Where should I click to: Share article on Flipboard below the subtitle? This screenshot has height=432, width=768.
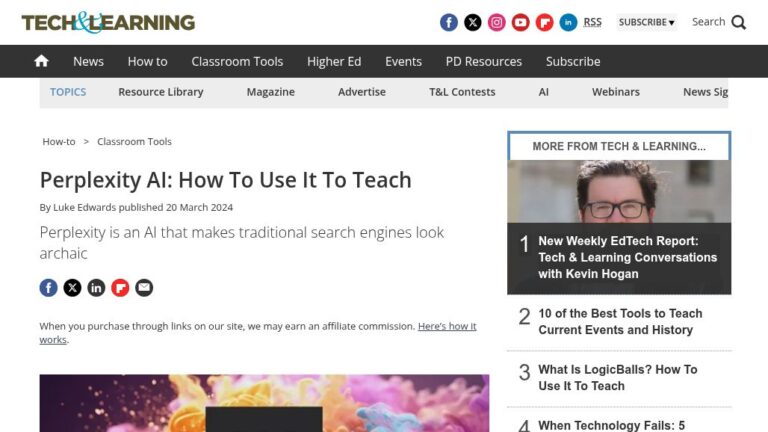(120, 288)
